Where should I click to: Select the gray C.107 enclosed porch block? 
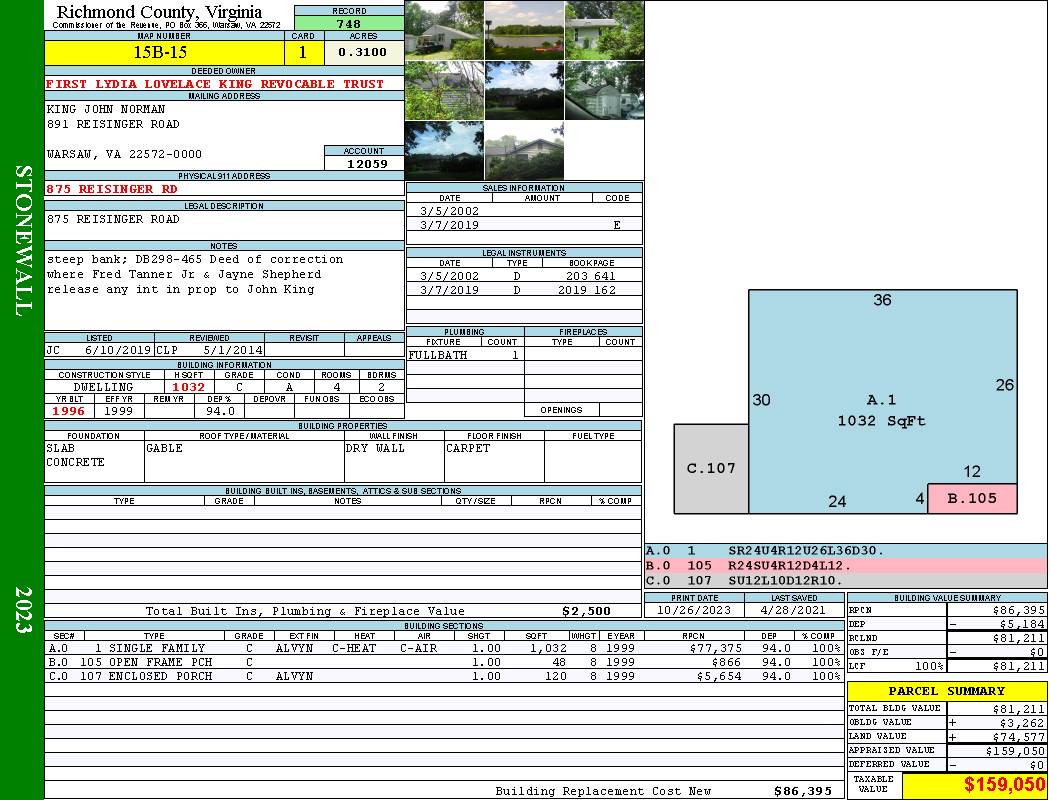tap(711, 468)
